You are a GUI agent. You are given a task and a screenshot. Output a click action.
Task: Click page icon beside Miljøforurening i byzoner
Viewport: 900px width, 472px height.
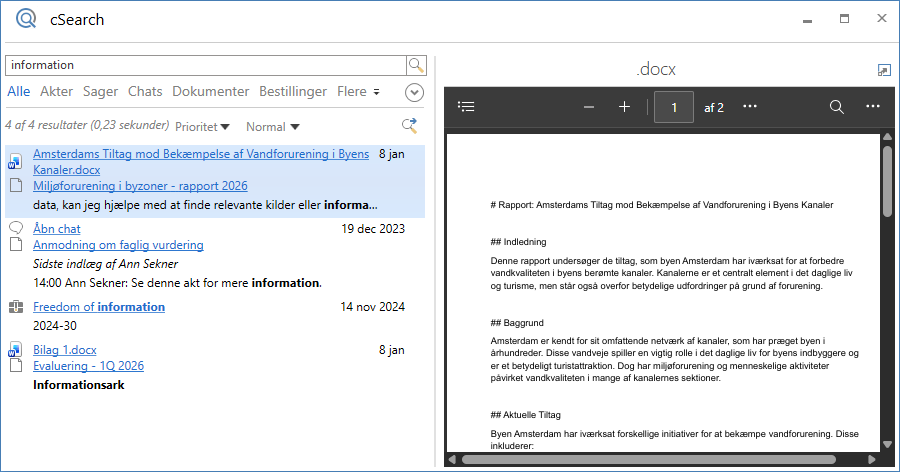click(16, 185)
